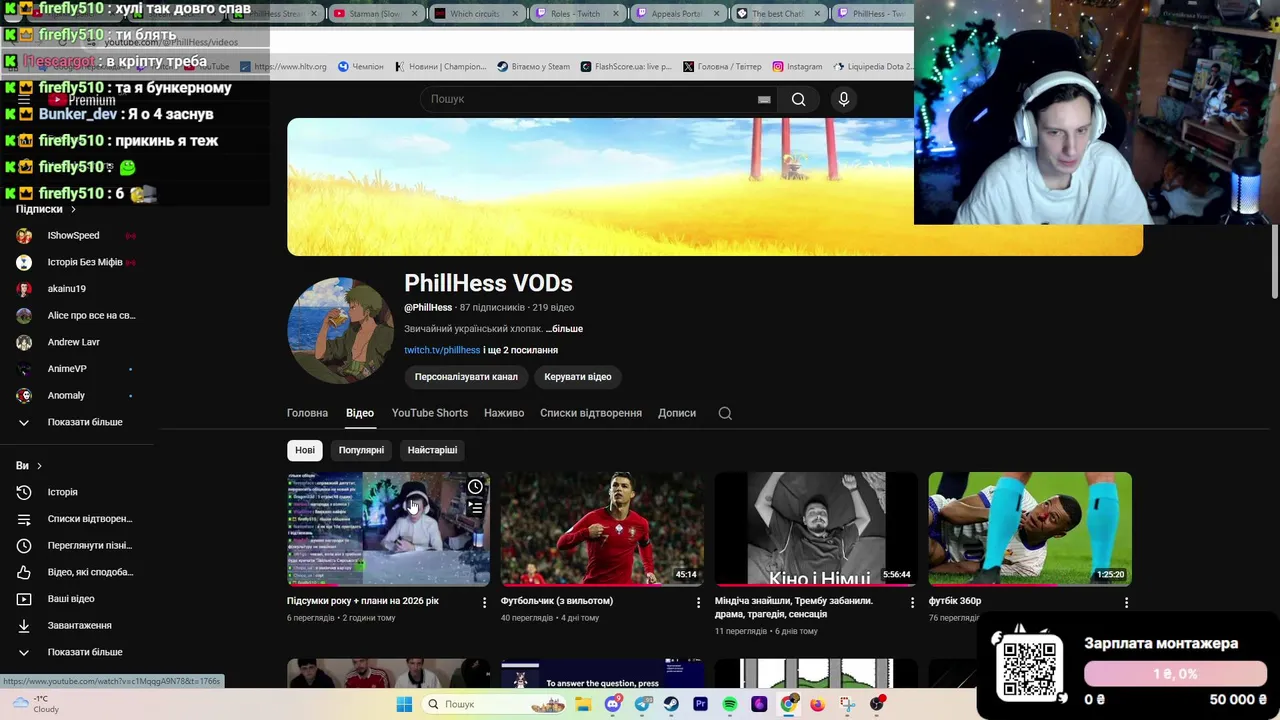Click Керувати відео button

[578, 377]
